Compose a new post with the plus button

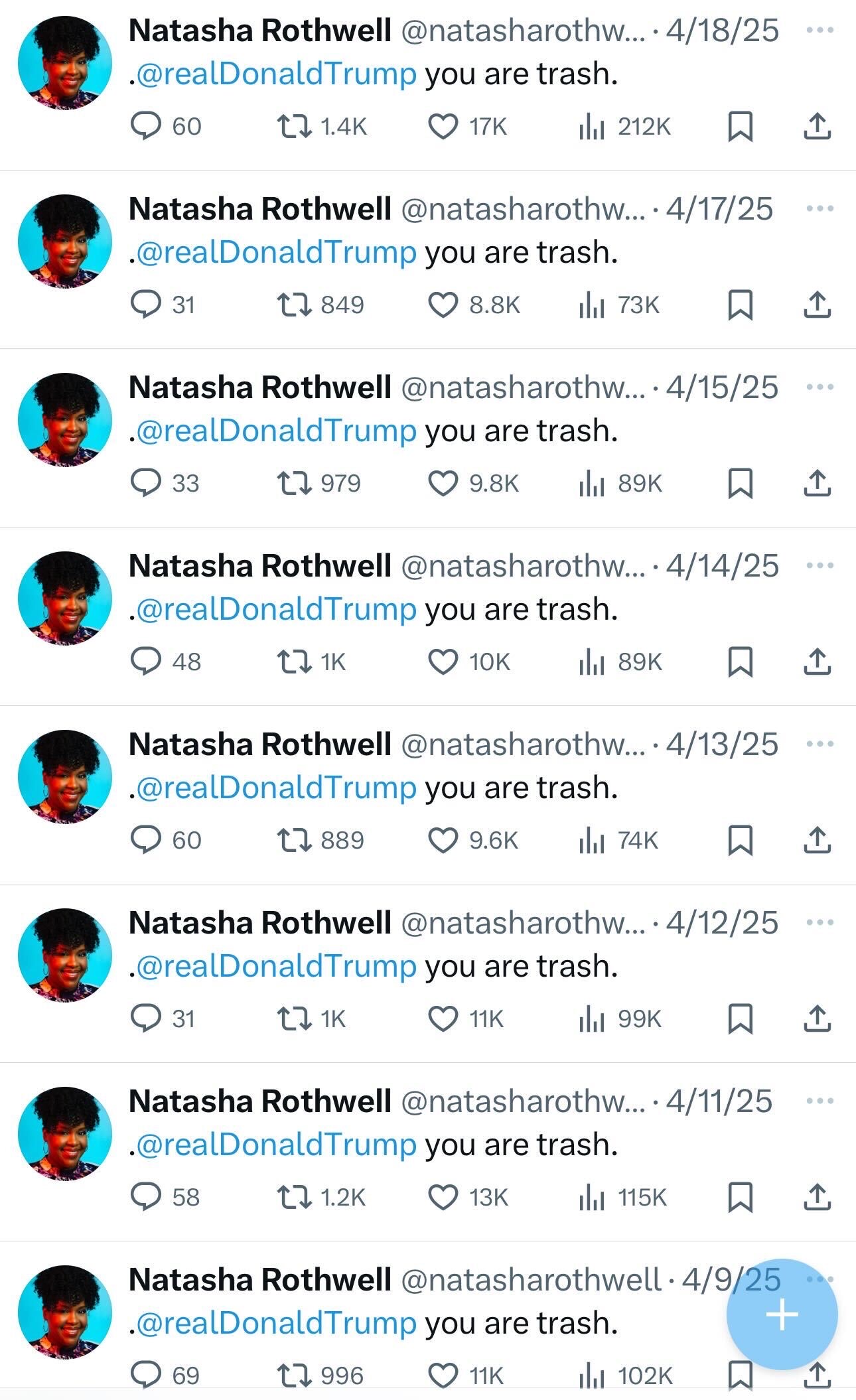(x=782, y=1314)
